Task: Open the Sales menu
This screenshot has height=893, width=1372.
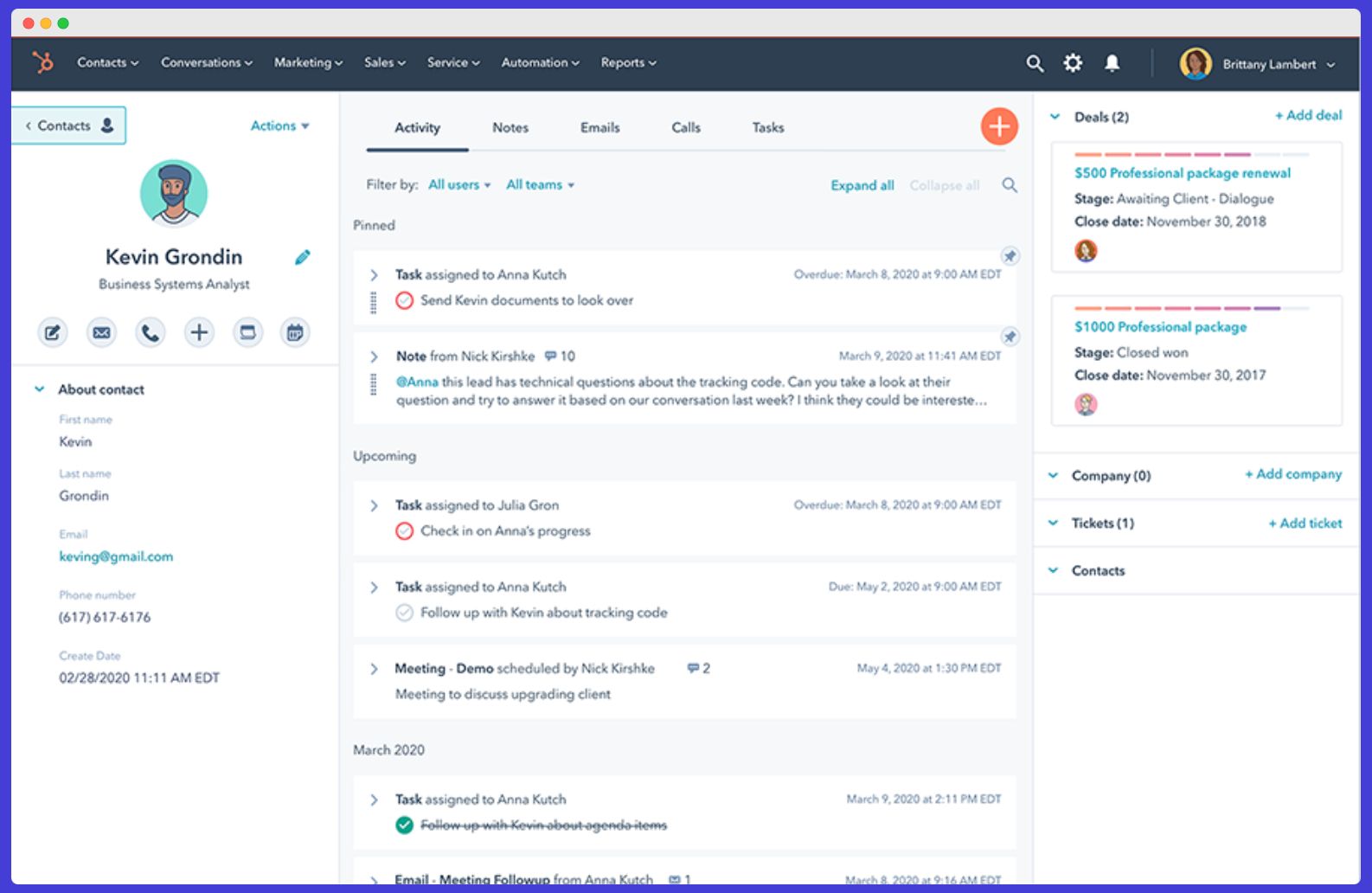Action: coord(385,62)
